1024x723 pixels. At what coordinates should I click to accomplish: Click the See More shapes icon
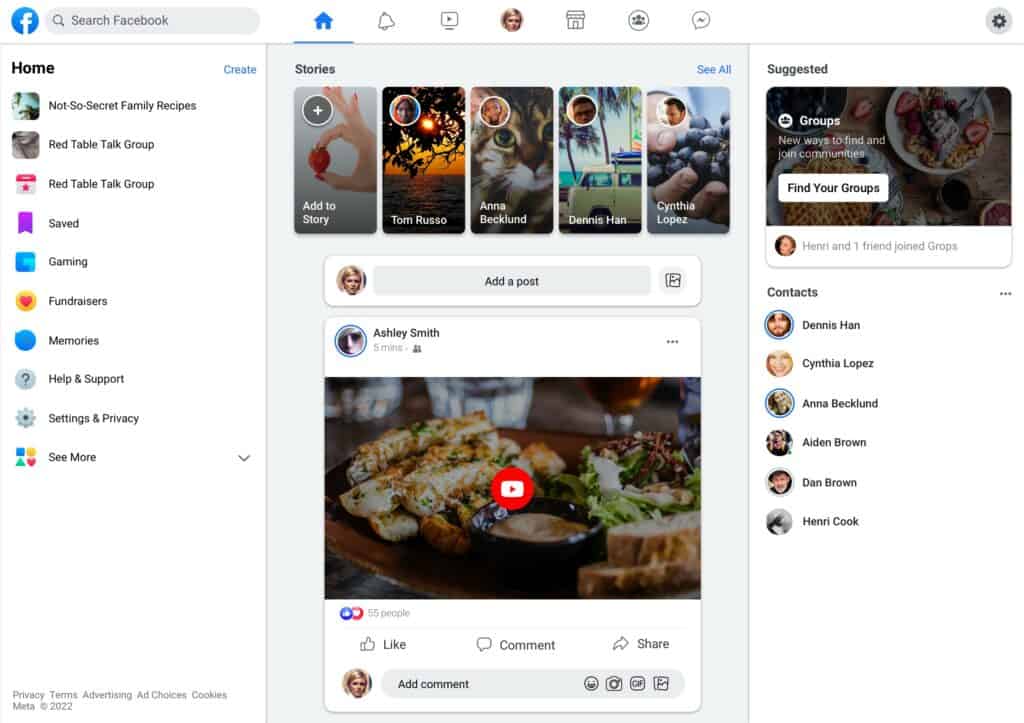[25, 457]
